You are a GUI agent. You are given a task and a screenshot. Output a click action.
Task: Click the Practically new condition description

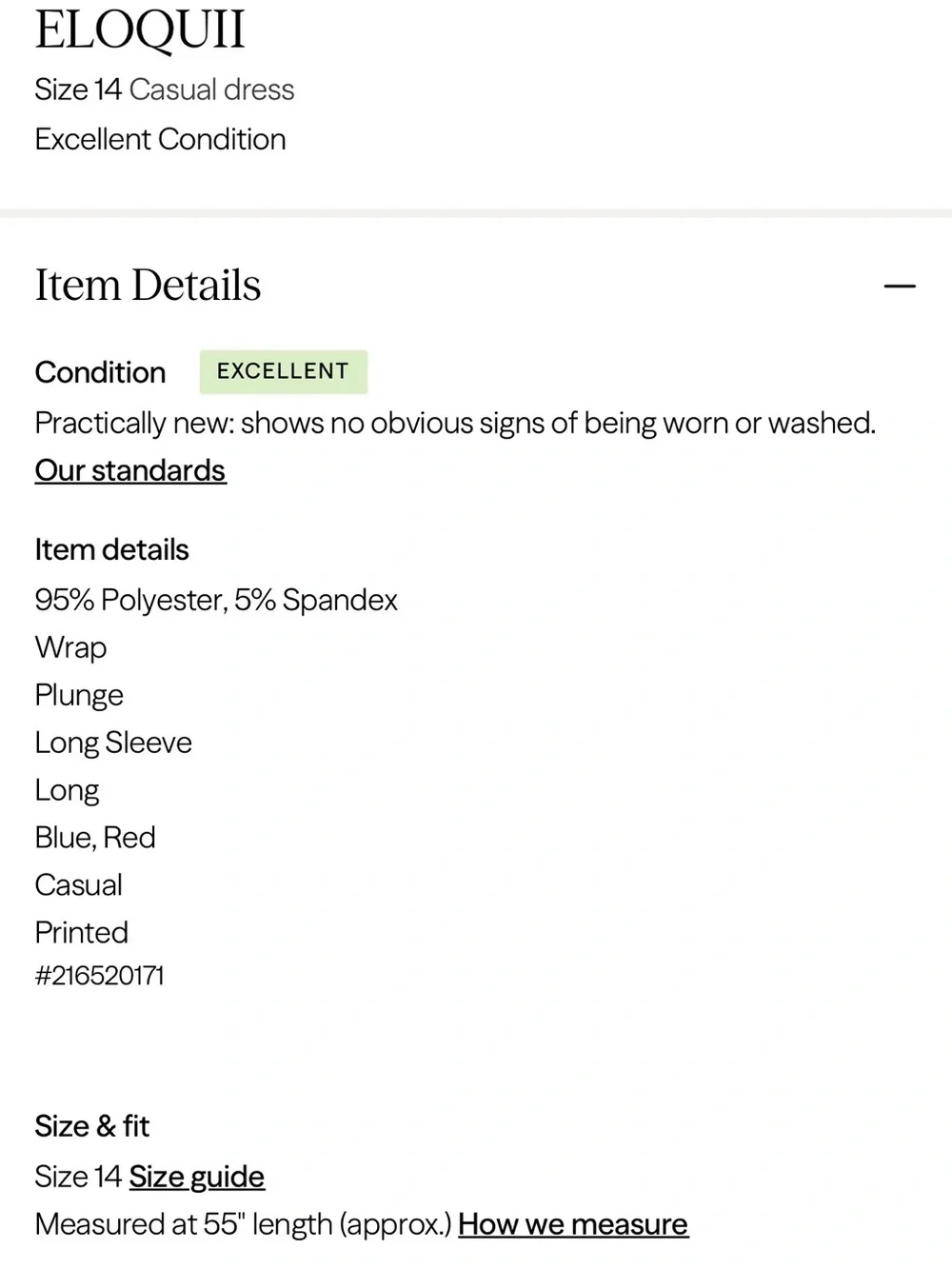click(455, 423)
